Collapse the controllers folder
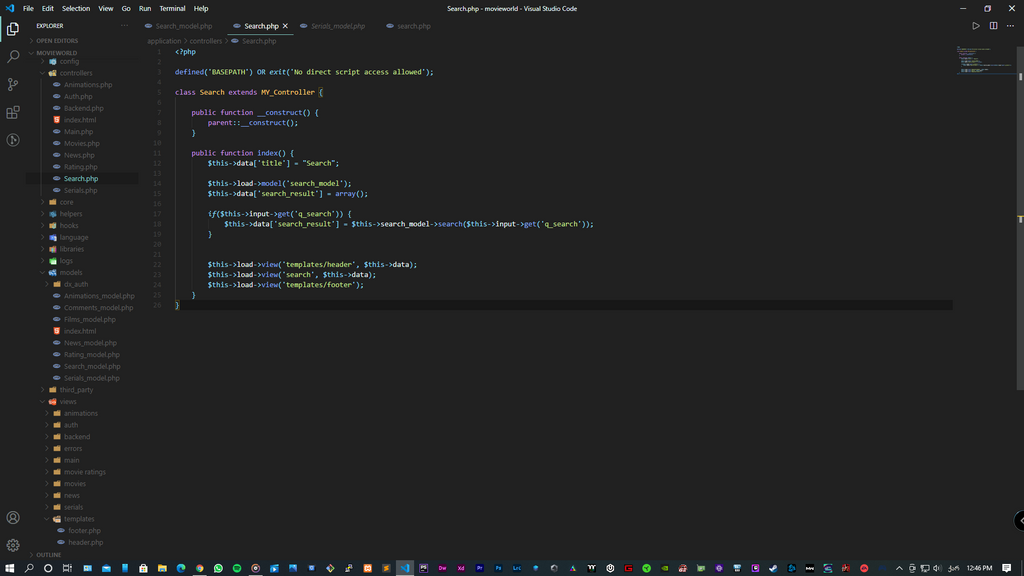The image size is (1024, 576). pos(76,73)
